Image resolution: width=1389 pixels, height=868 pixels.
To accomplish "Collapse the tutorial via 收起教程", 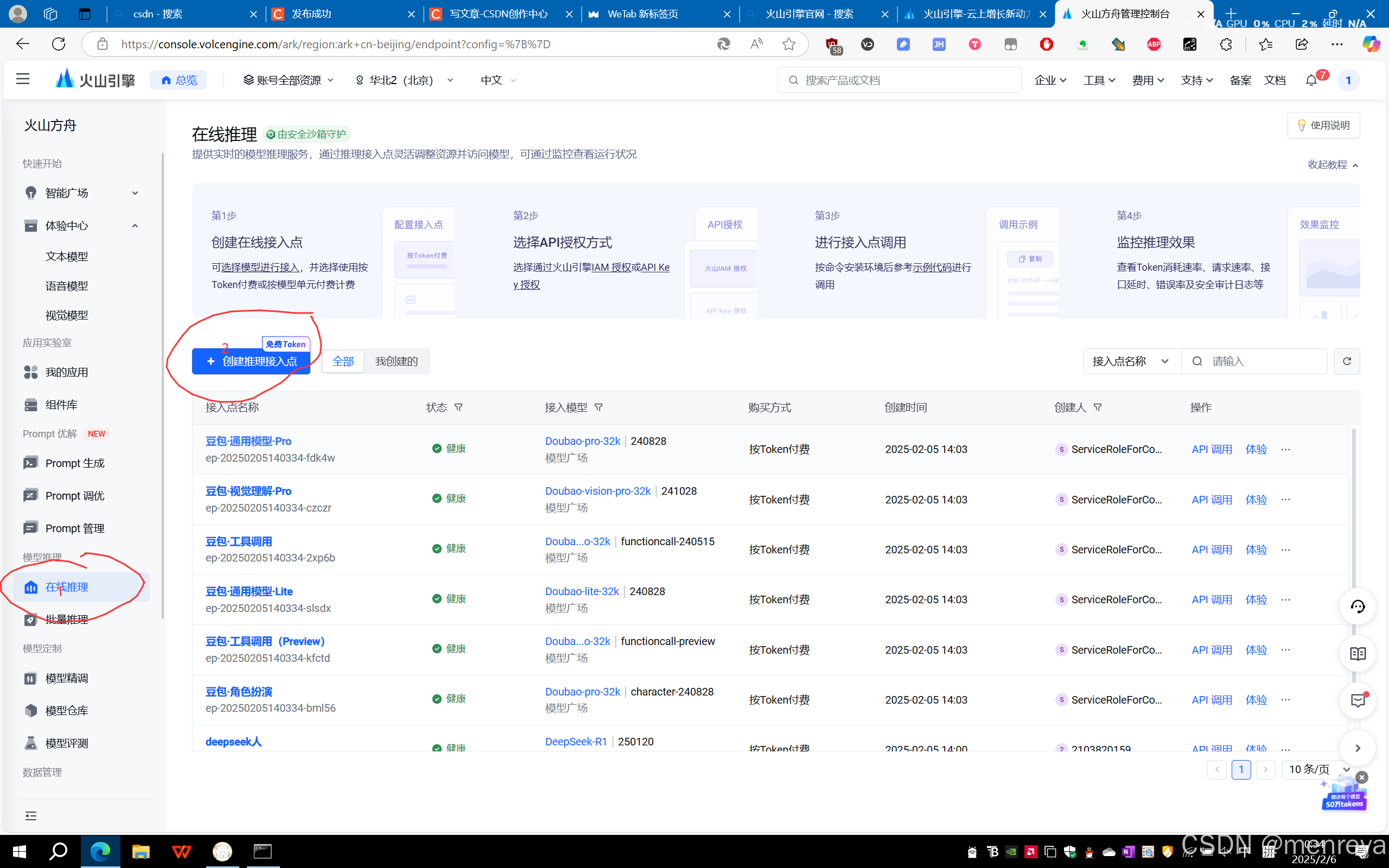I will (x=1333, y=165).
